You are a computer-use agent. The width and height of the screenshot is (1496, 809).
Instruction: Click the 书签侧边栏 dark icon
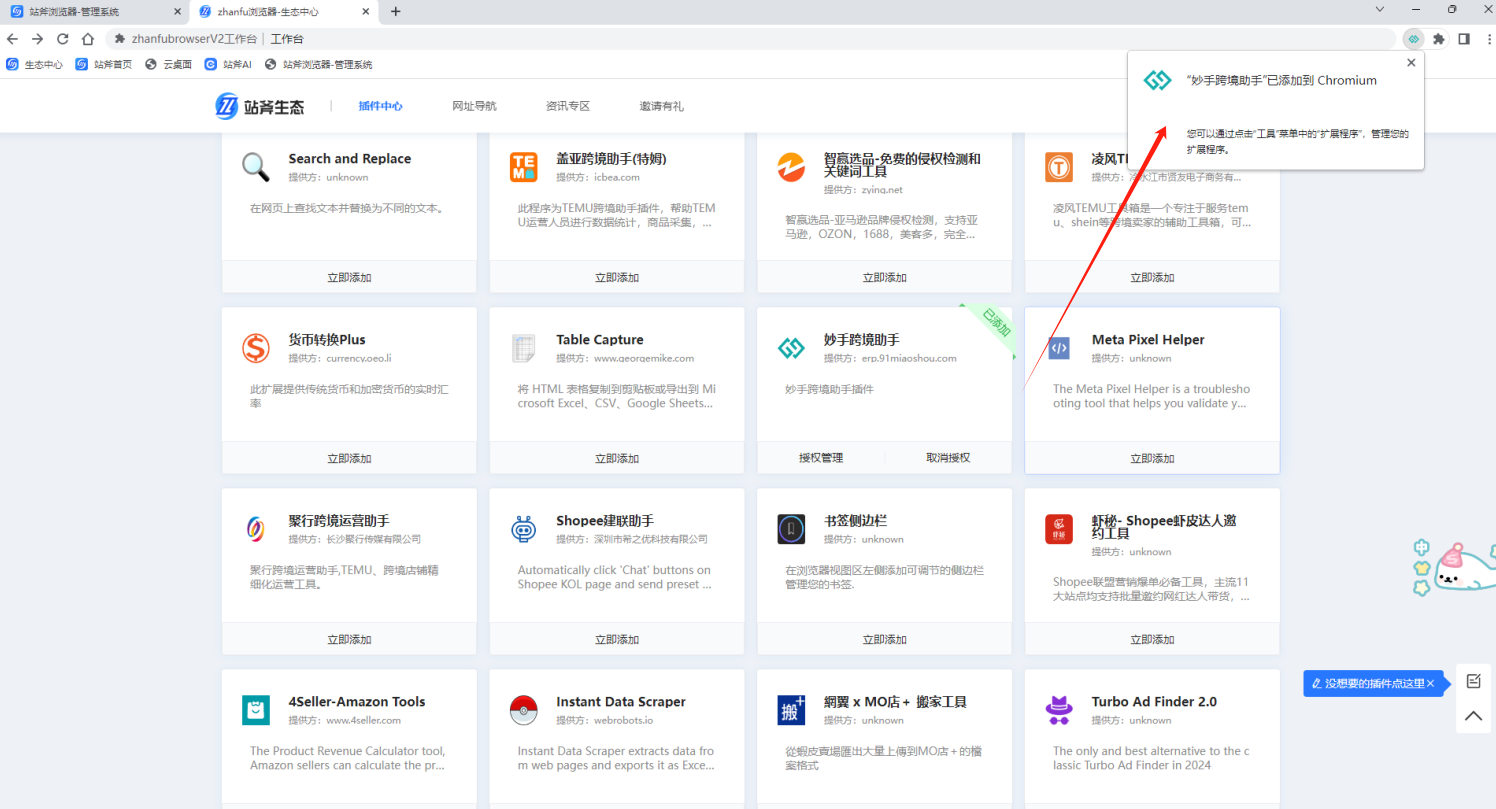(791, 529)
